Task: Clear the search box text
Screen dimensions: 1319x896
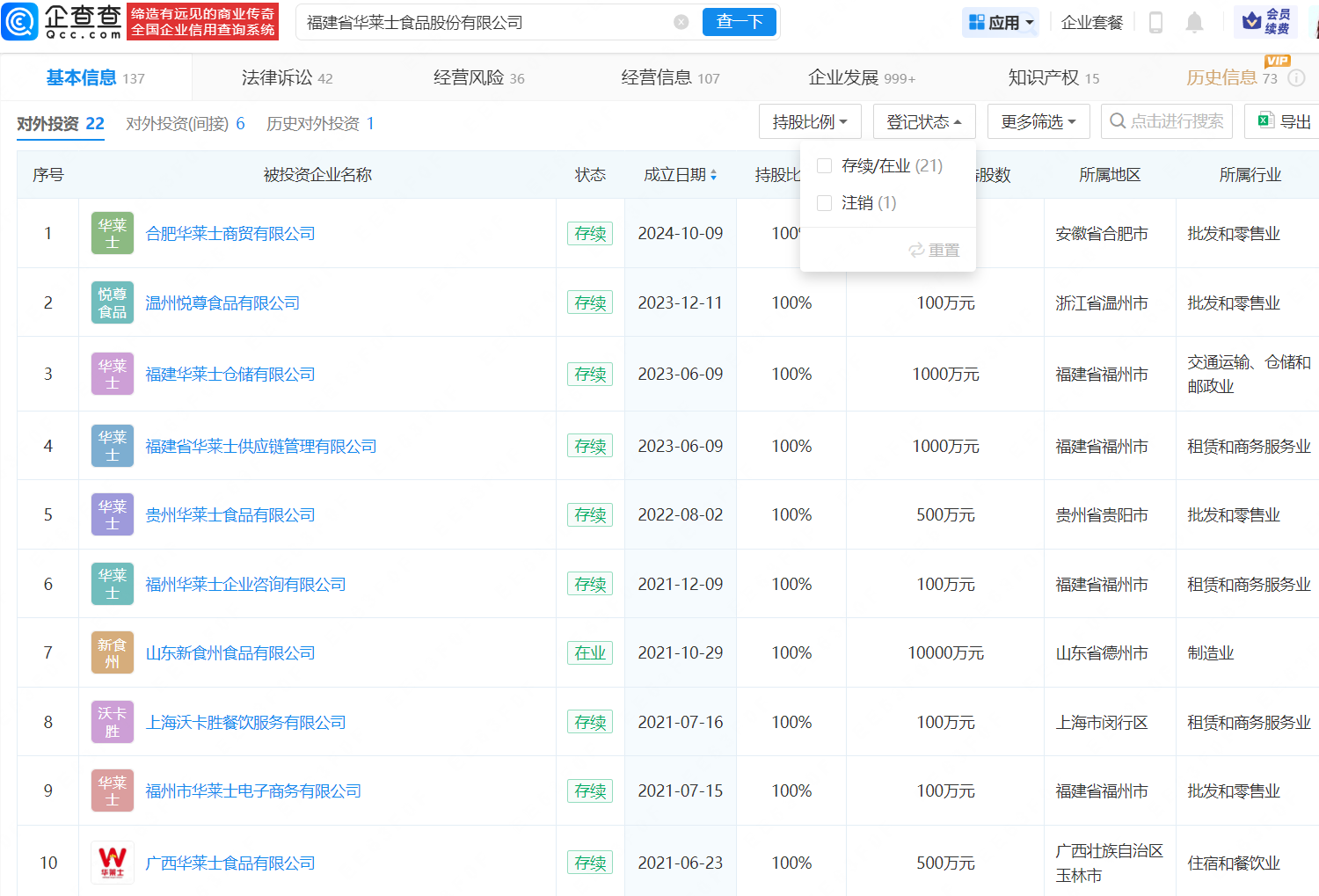Action: click(681, 22)
